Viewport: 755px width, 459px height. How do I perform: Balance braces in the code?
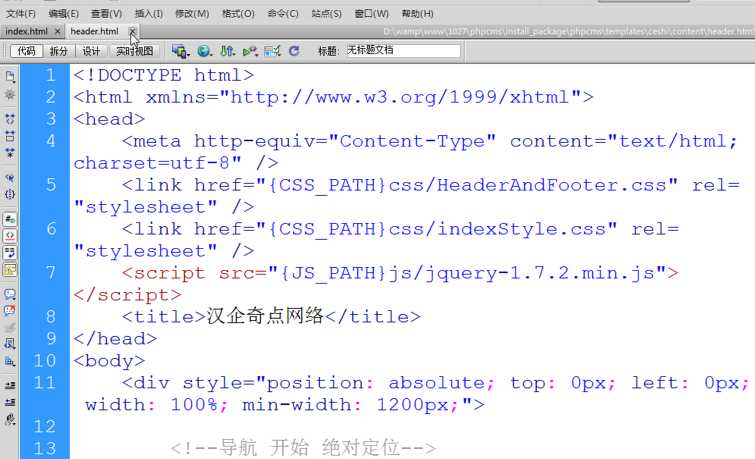[x=10, y=194]
